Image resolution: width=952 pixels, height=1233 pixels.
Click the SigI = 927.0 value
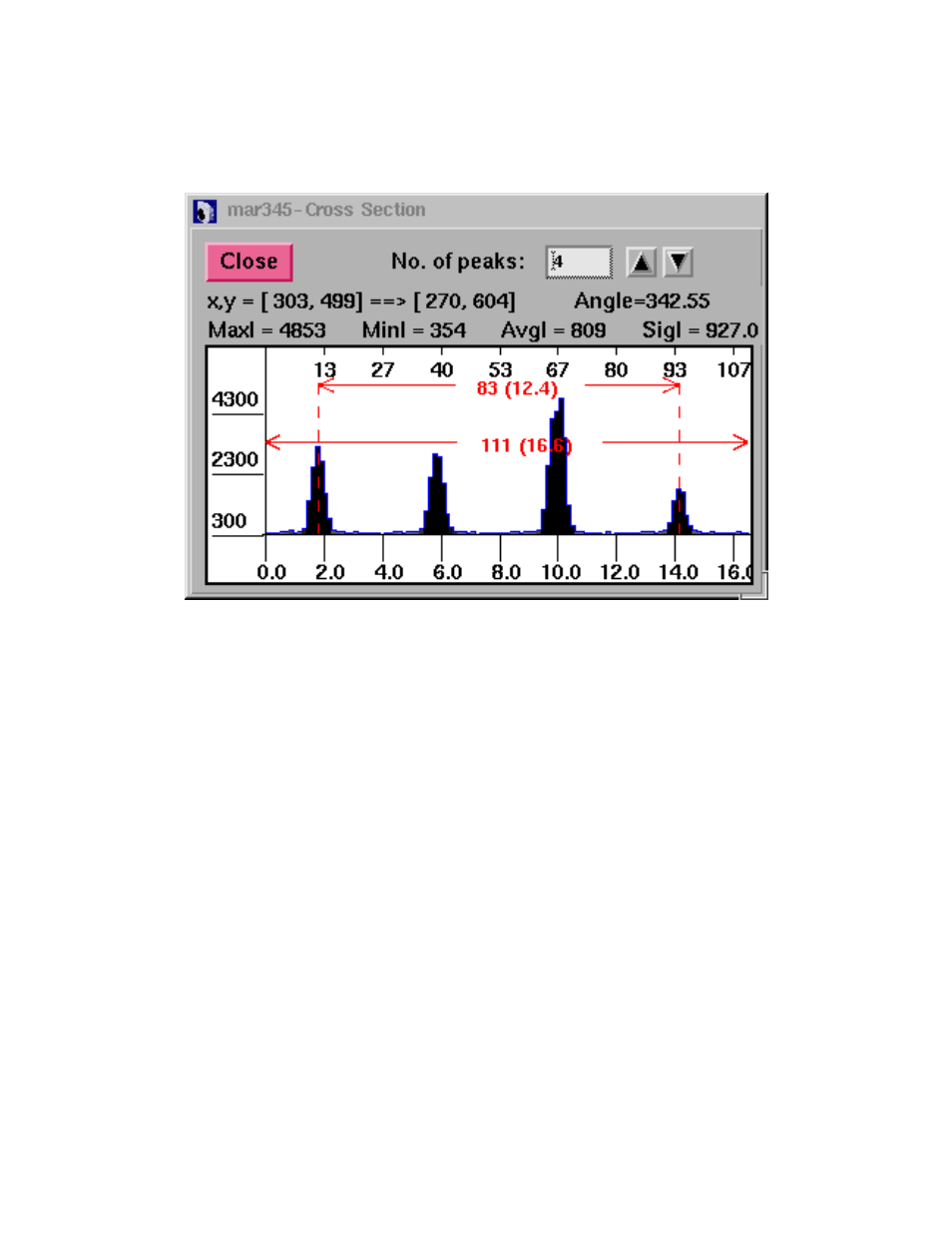[x=700, y=330]
